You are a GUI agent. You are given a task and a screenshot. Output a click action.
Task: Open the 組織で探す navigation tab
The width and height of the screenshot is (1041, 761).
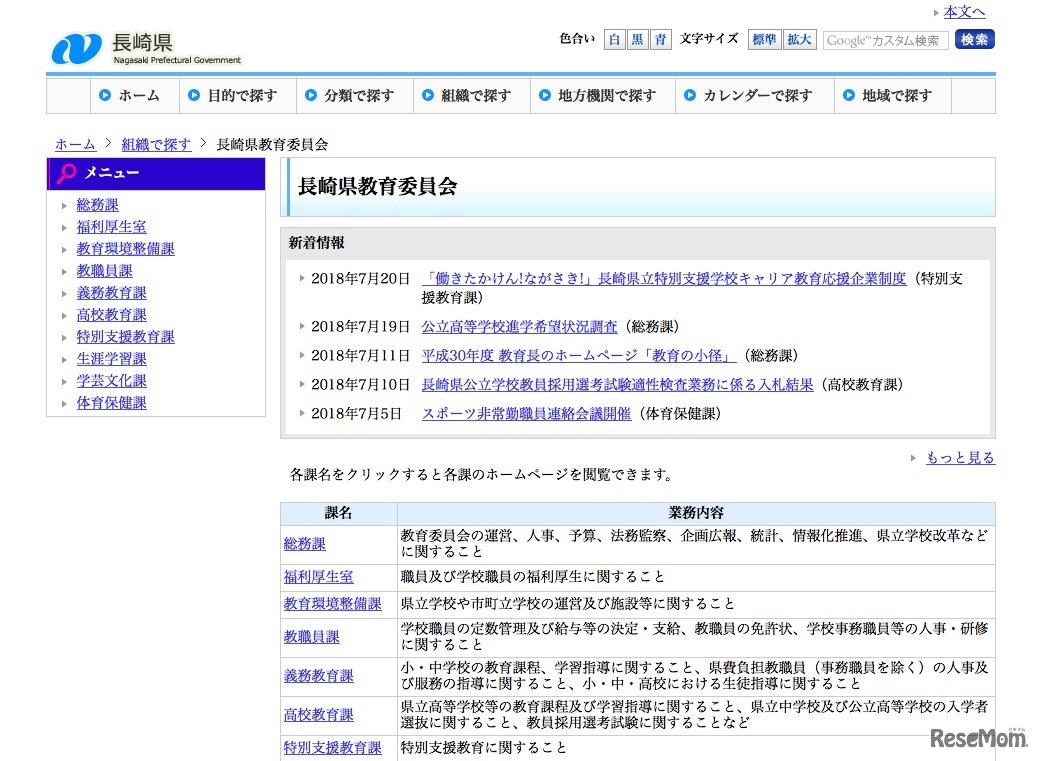(475, 96)
